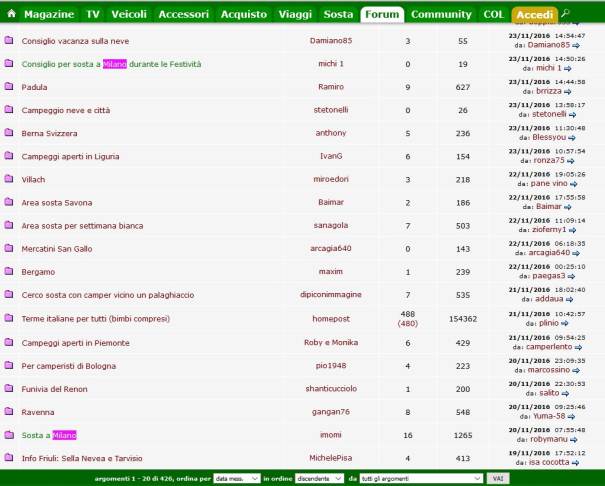Open the Community menu tab
The height and width of the screenshot is (486, 605).
coord(441,15)
